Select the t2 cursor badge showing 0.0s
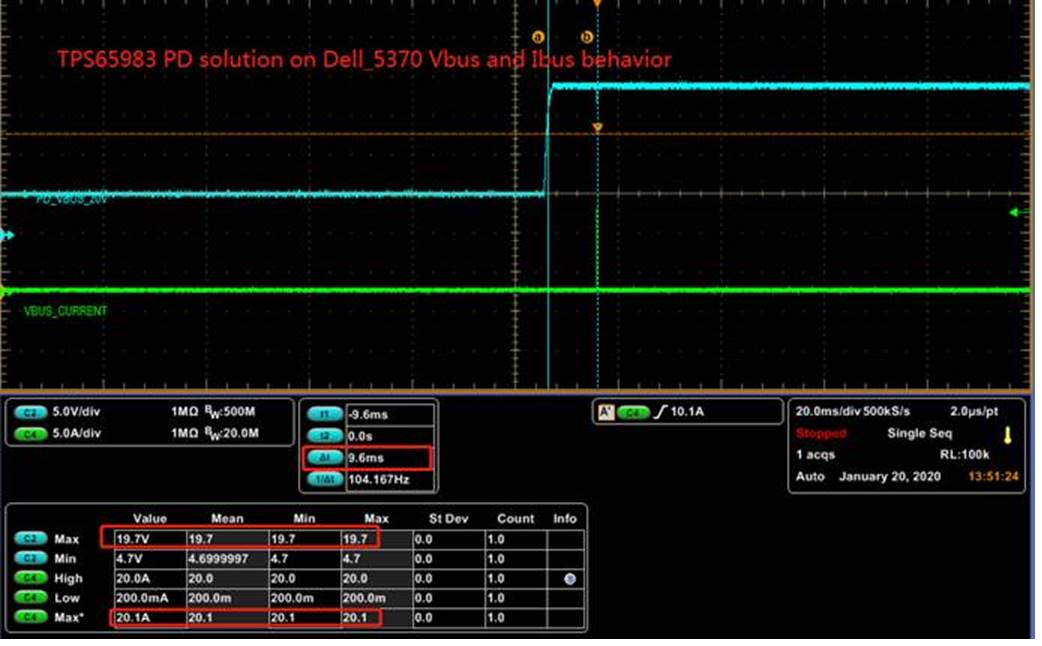1042x646 pixels. [325, 437]
